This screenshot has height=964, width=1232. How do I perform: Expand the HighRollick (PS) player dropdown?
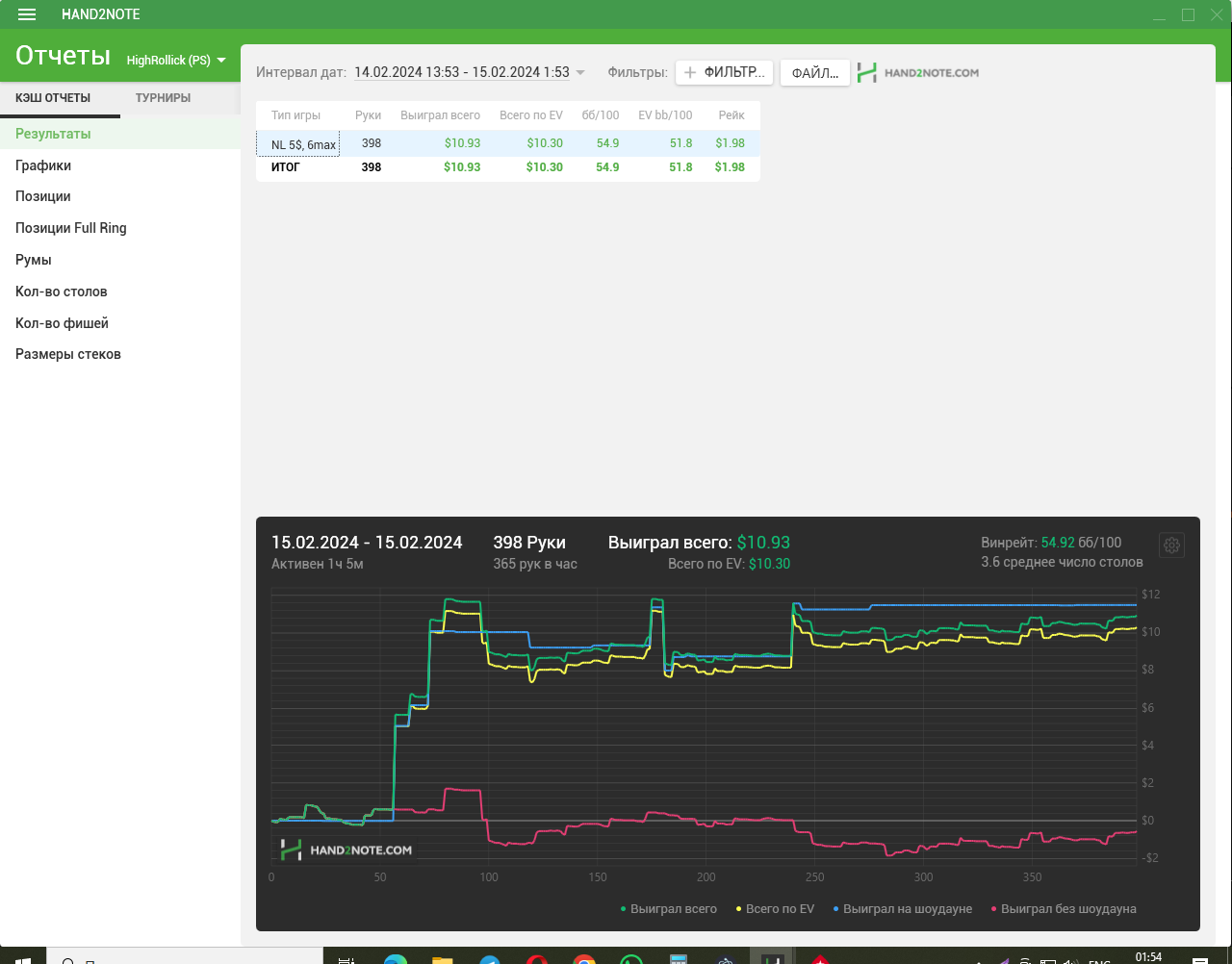(176, 60)
